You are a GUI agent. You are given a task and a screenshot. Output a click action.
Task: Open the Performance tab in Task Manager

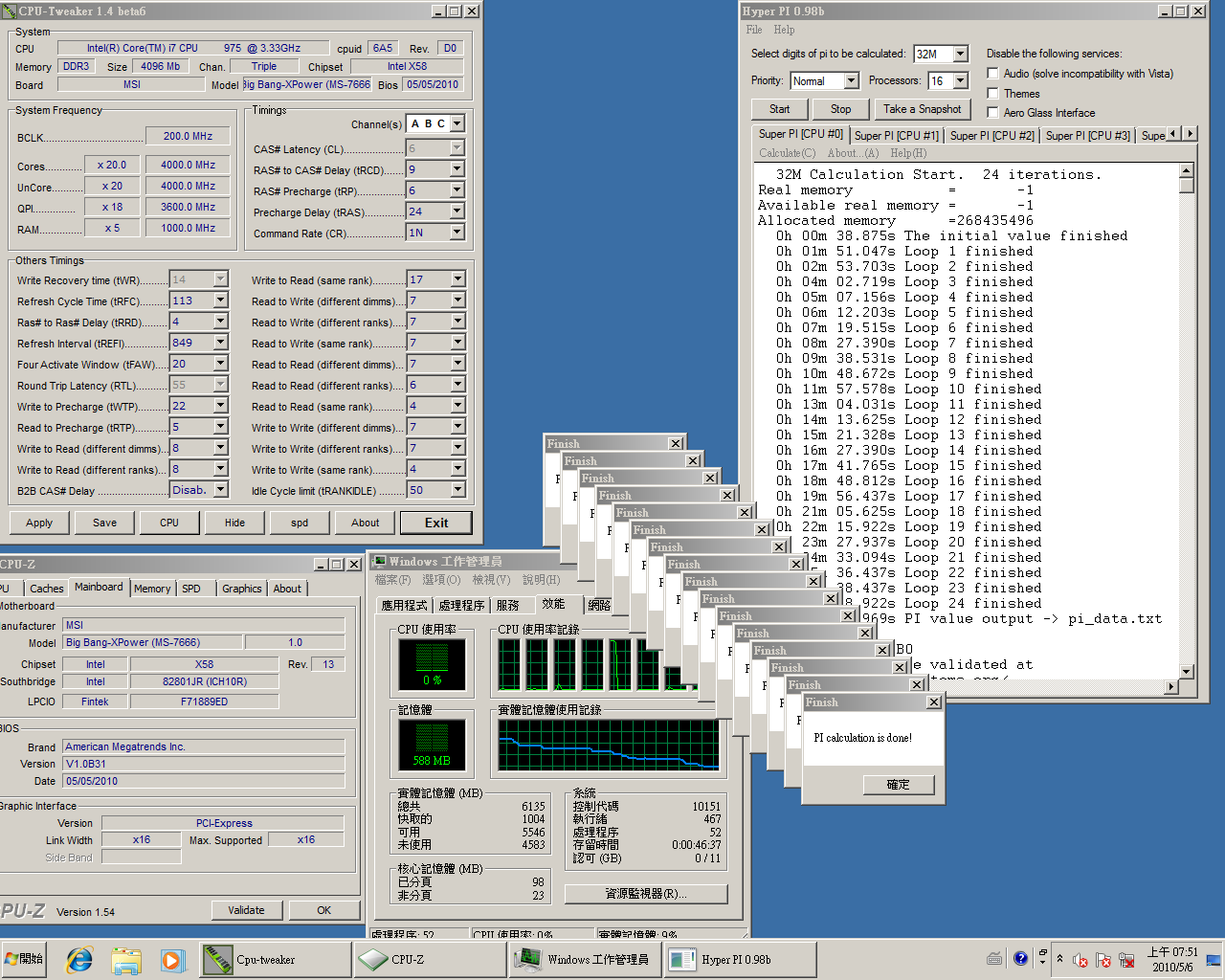tap(553, 604)
